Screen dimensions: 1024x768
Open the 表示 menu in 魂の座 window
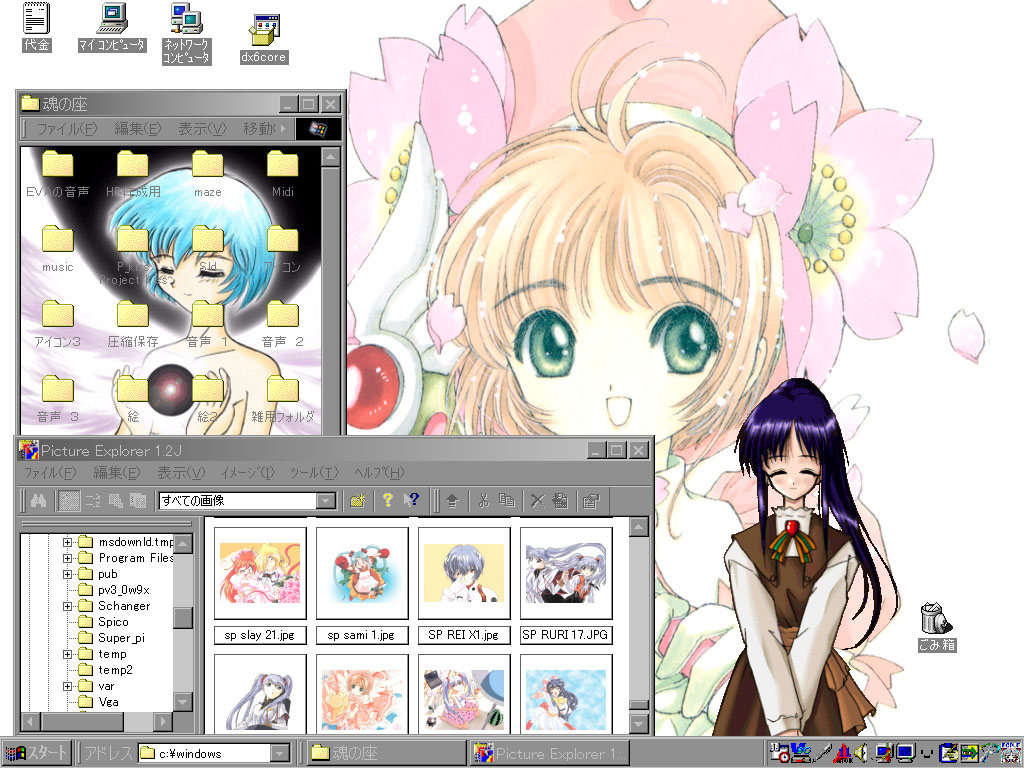click(x=202, y=129)
